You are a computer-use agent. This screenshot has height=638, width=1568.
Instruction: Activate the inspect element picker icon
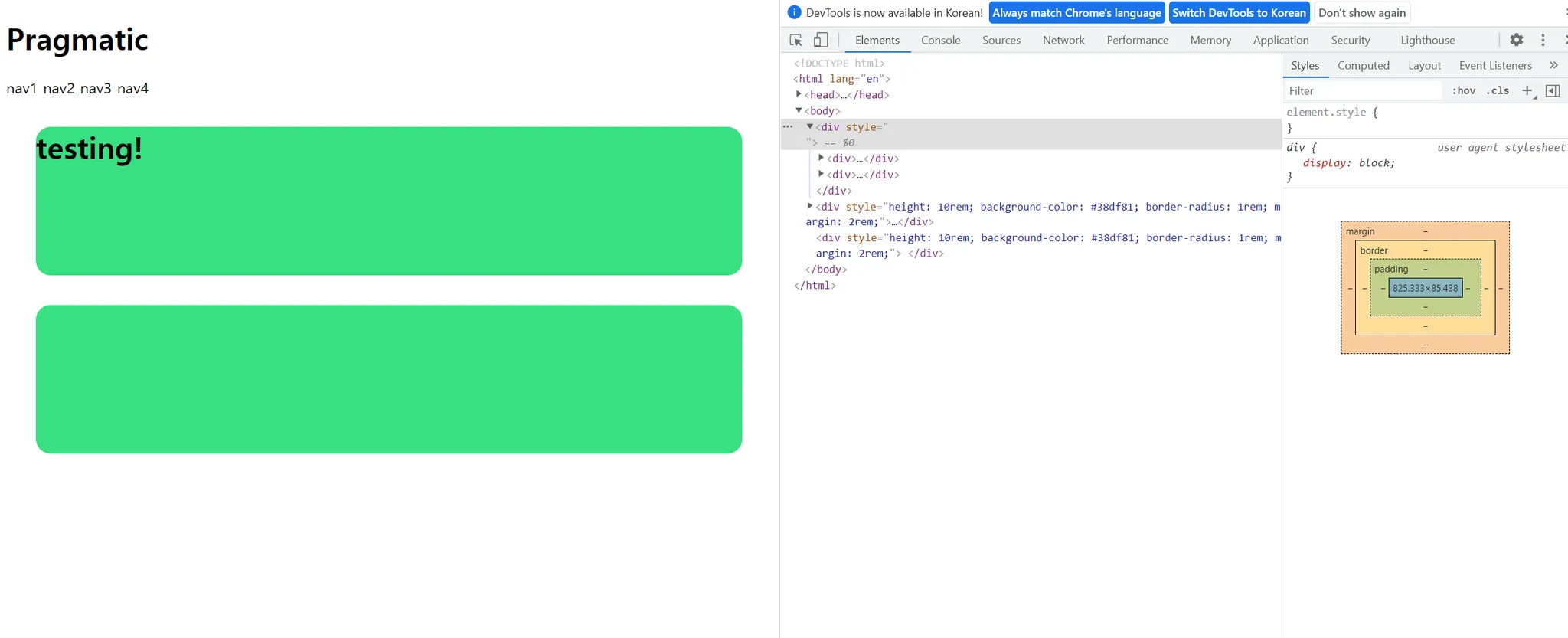point(795,40)
